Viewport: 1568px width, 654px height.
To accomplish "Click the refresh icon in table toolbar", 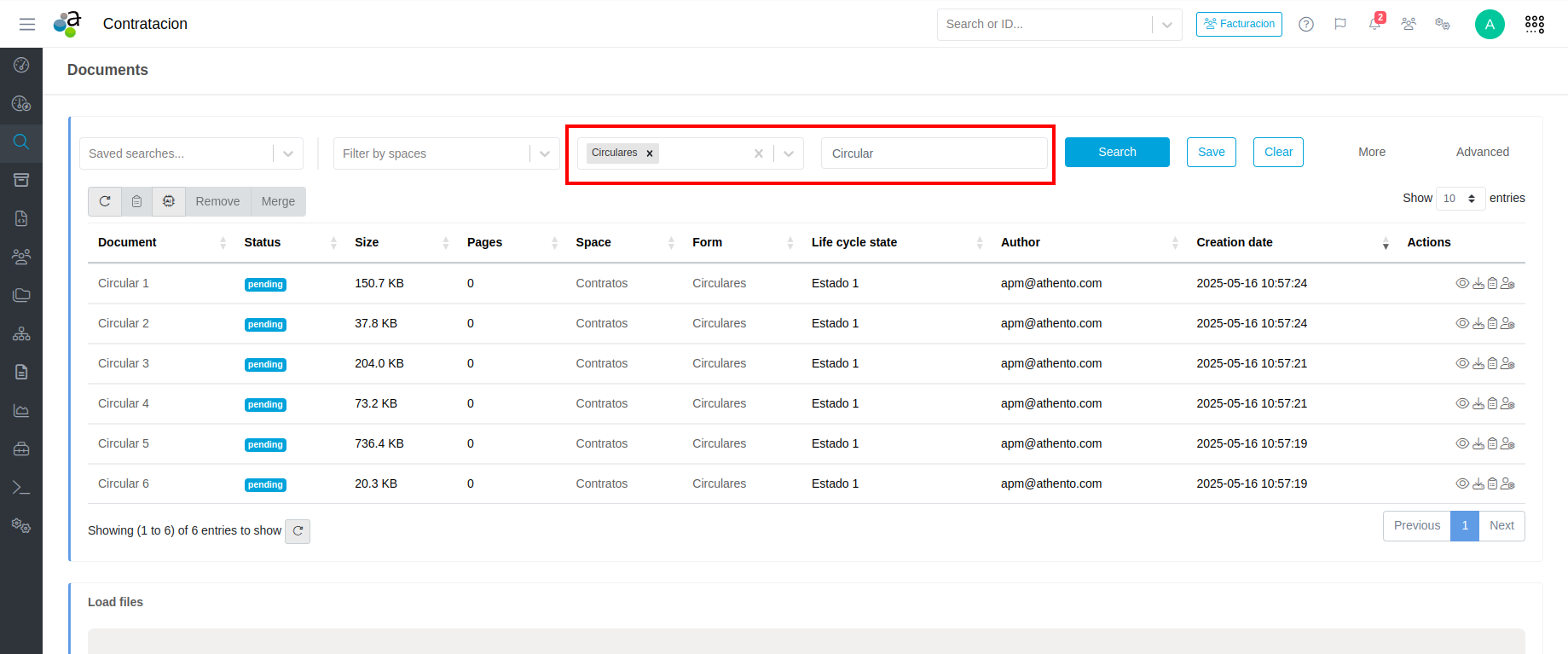I will pyautogui.click(x=105, y=202).
